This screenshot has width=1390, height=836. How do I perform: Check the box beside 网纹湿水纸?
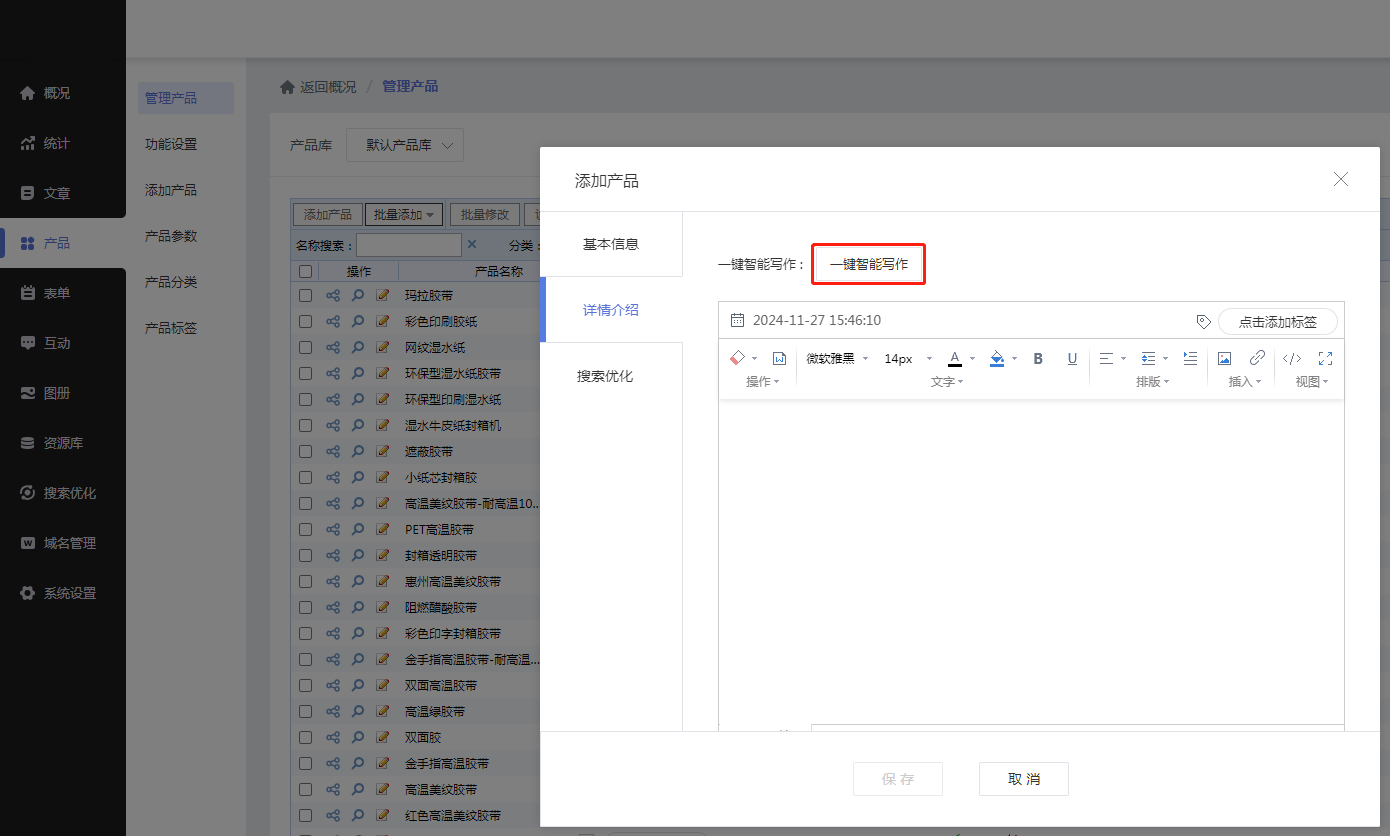click(x=306, y=348)
